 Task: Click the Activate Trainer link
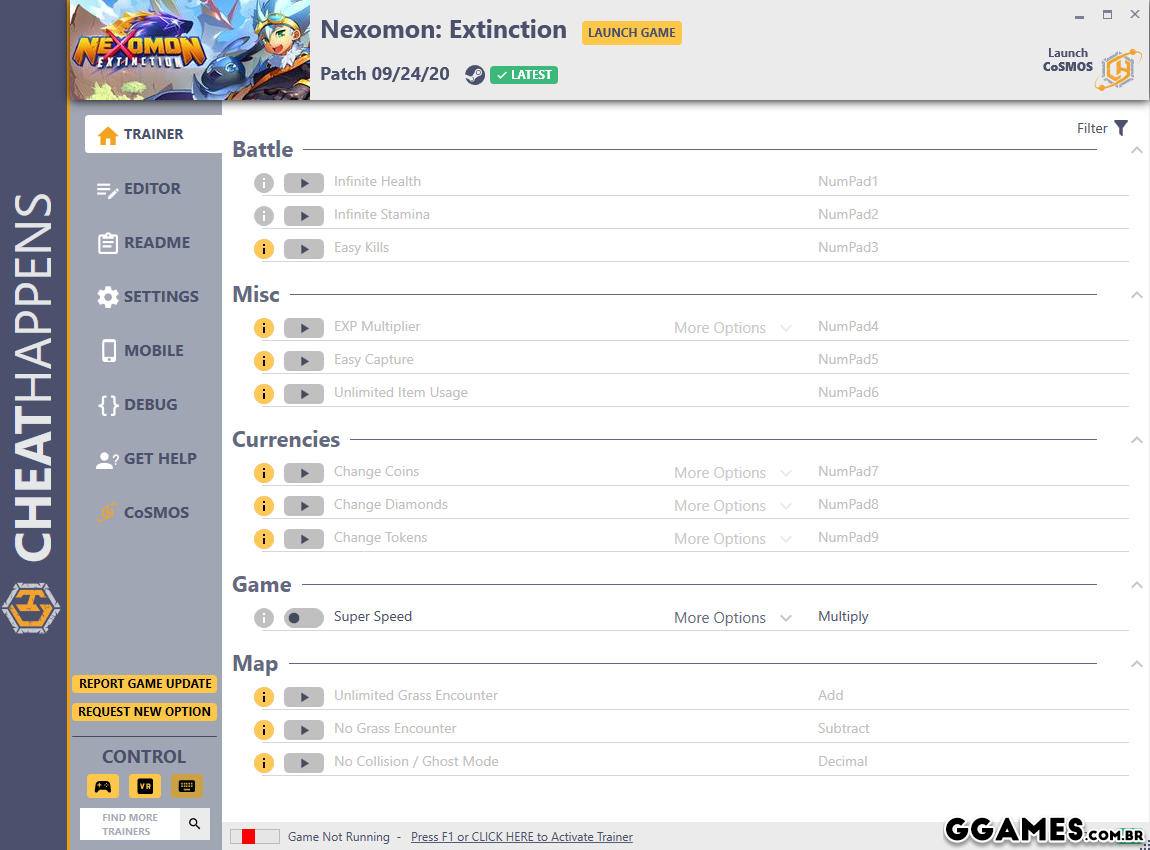click(521, 837)
